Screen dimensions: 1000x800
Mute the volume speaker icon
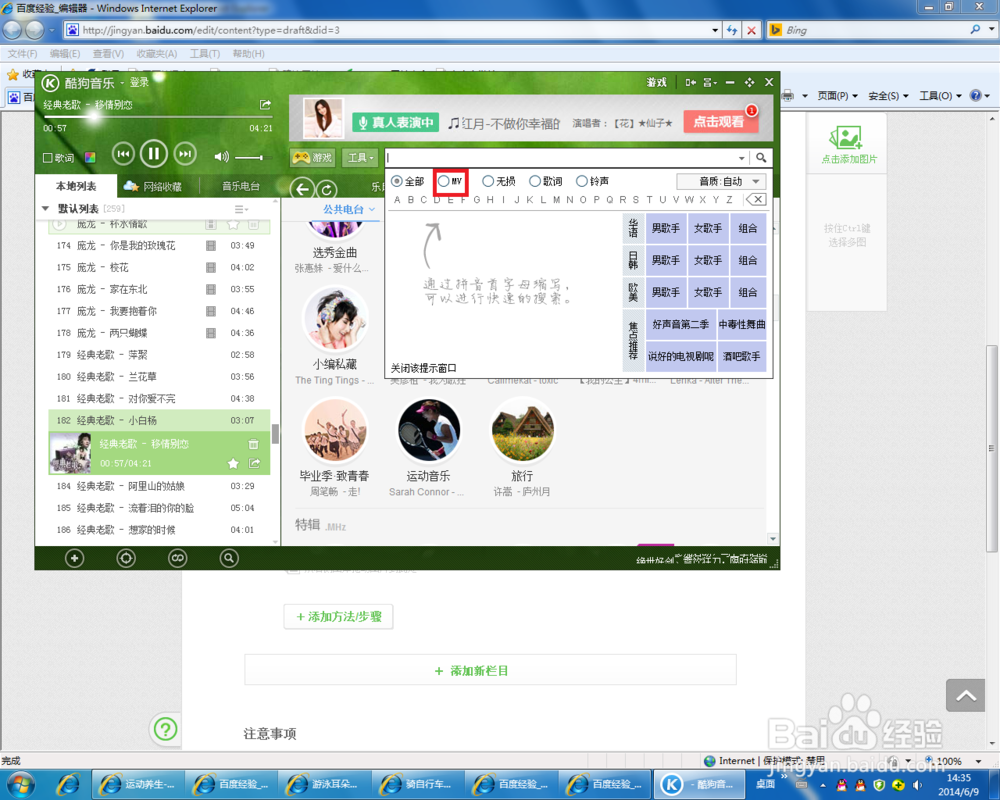click(x=221, y=157)
